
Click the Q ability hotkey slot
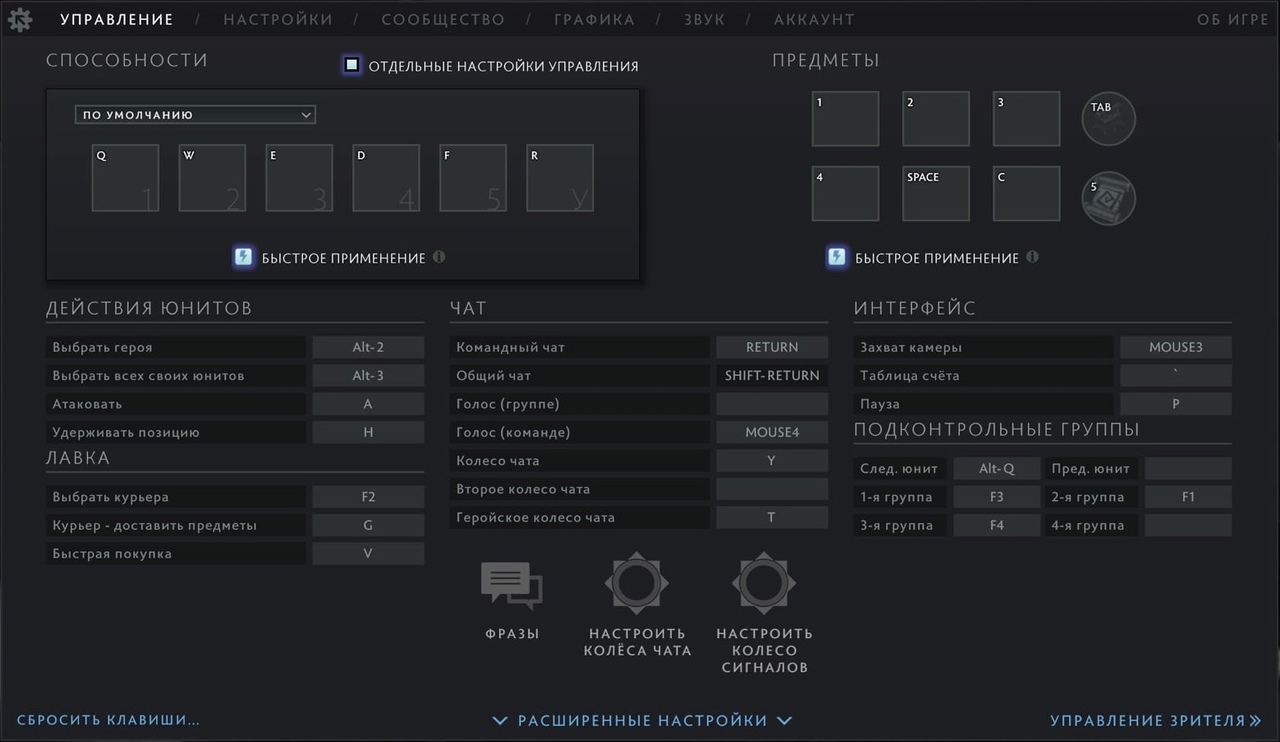(x=125, y=178)
